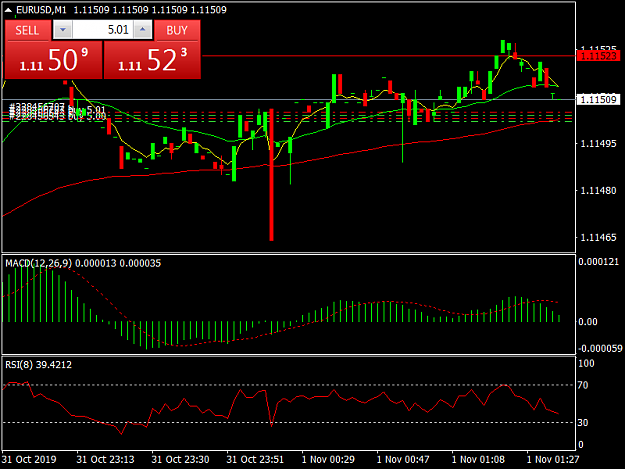
Task: Collapse one-click trading panel triangle
Action: coord(8,10)
